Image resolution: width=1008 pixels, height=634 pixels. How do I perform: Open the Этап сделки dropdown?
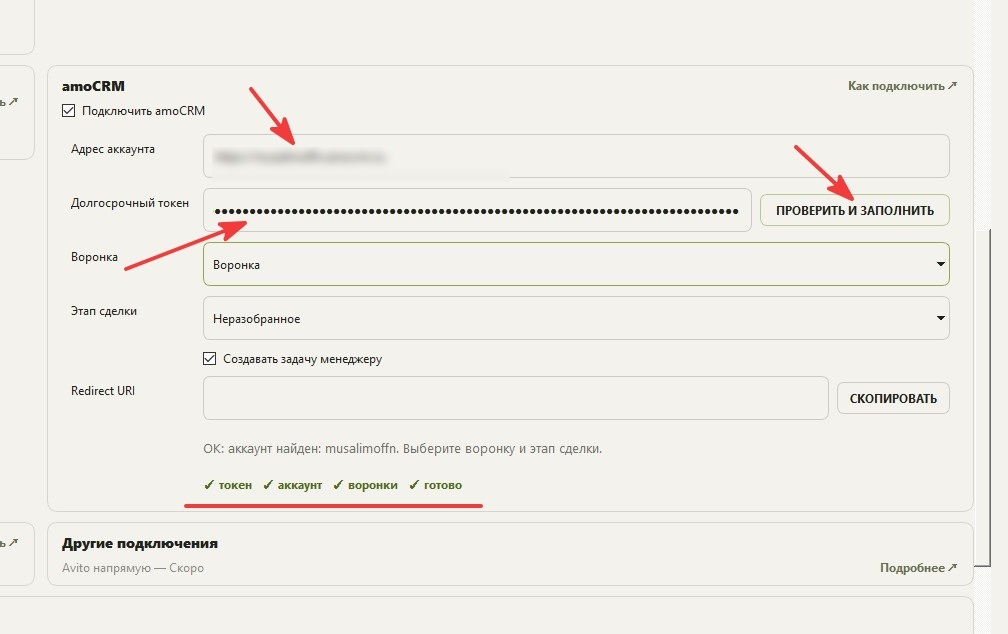pyautogui.click(x=576, y=318)
